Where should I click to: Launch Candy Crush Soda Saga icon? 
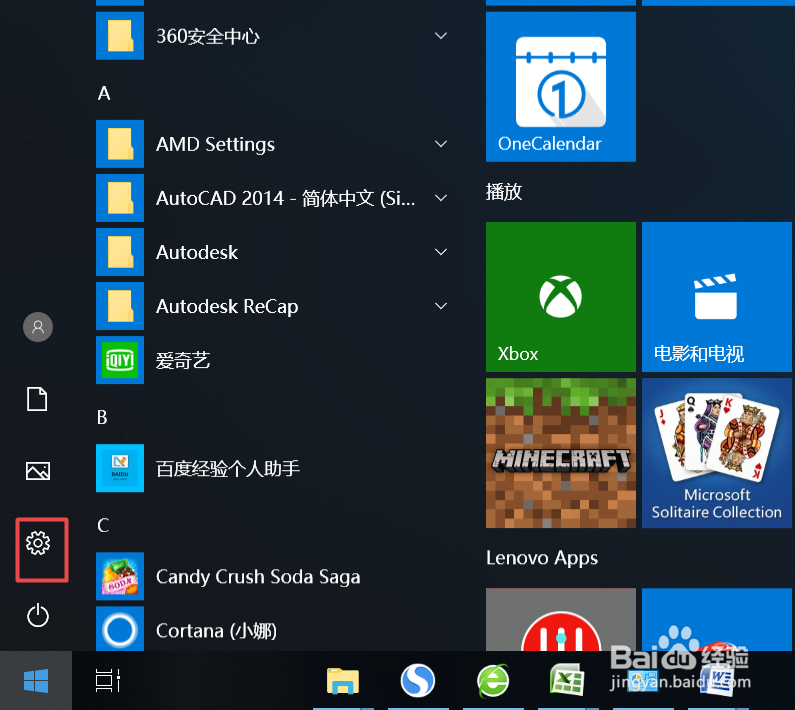[120, 576]
